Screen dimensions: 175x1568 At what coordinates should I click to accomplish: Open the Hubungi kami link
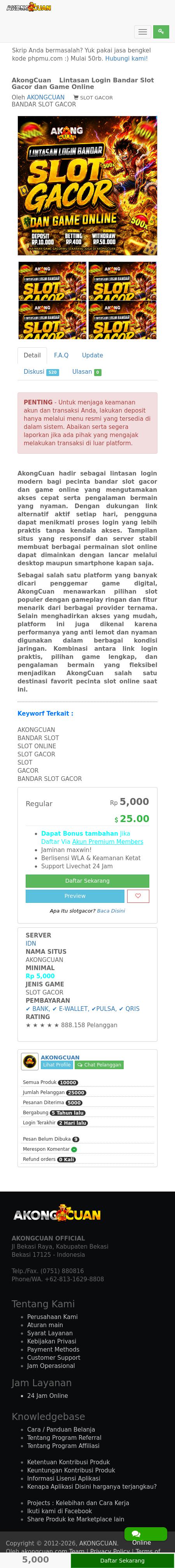126,58
